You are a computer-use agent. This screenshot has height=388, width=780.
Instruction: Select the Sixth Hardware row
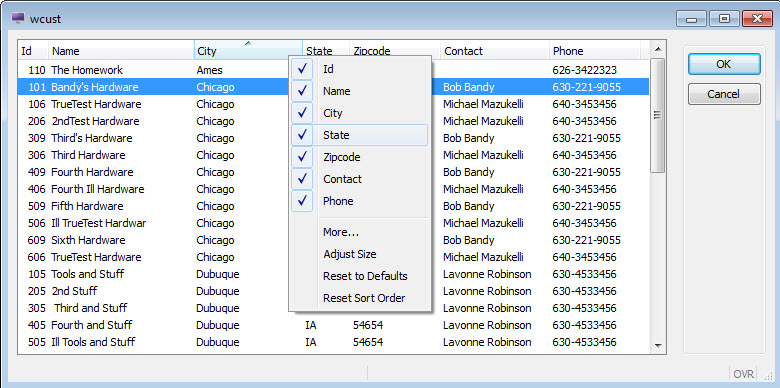333,240
